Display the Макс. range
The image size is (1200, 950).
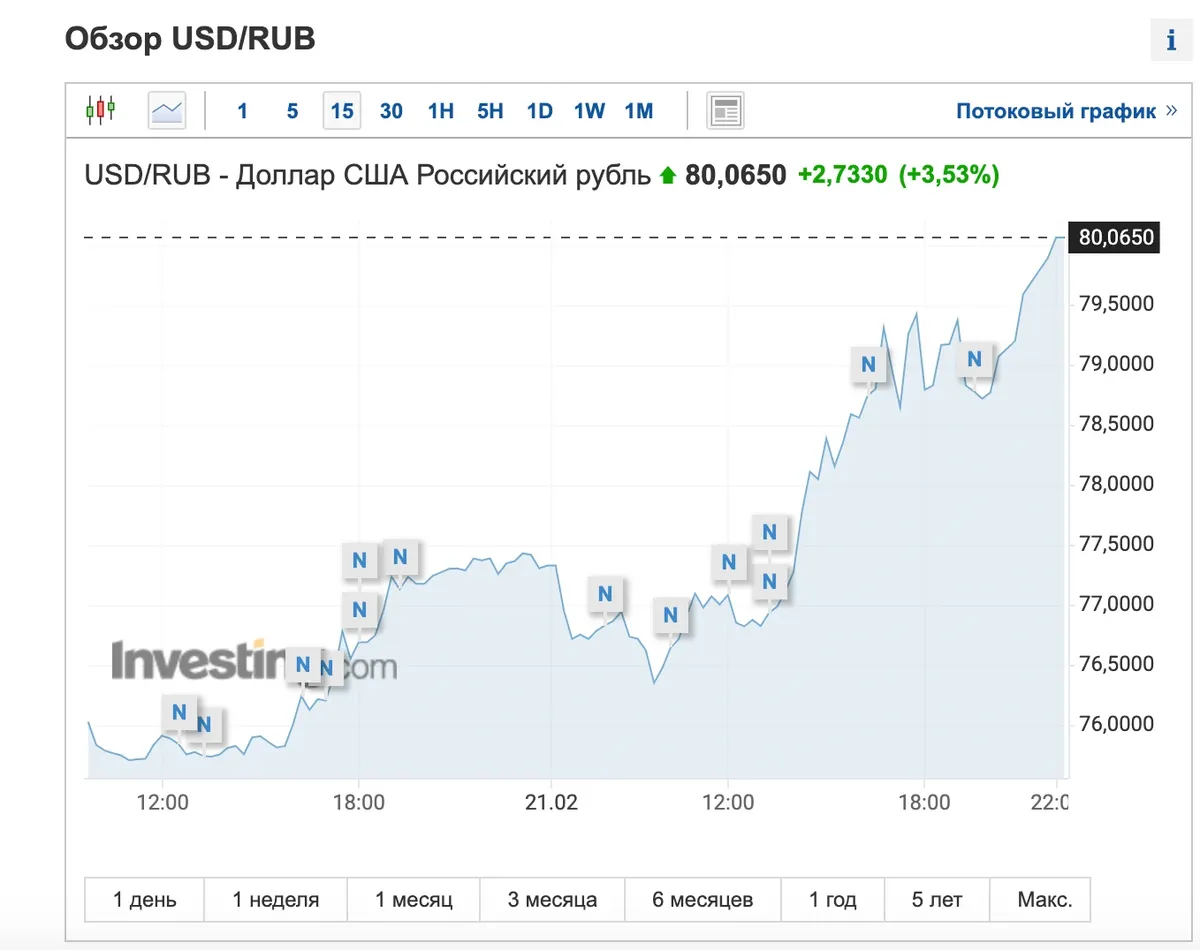1045,899
